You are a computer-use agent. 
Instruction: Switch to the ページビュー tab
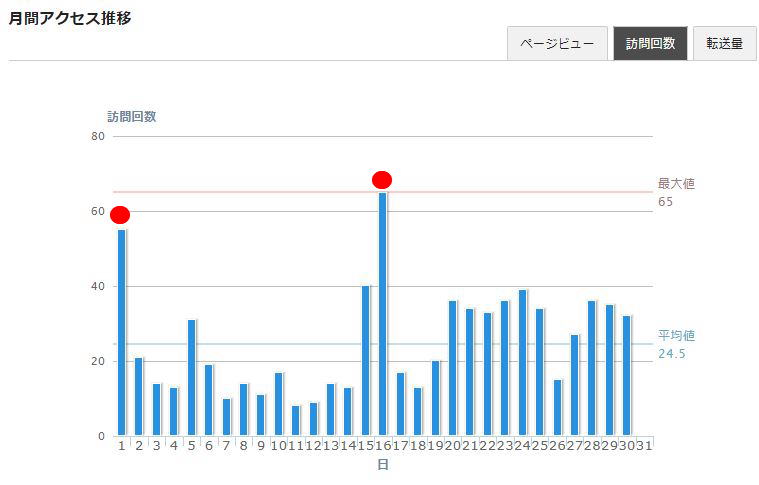tap(557, 44)
